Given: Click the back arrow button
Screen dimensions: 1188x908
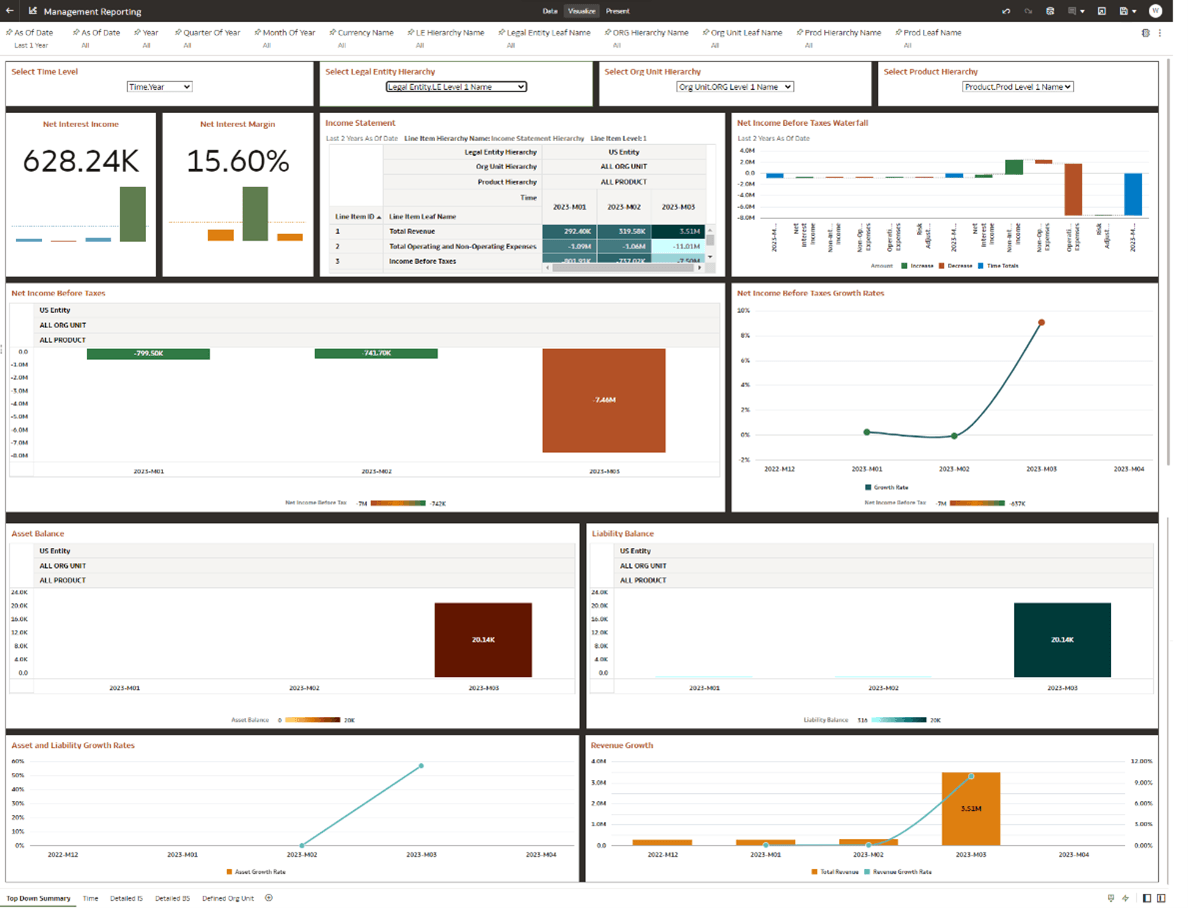Looking at the screenshot, I should [10, 12].
